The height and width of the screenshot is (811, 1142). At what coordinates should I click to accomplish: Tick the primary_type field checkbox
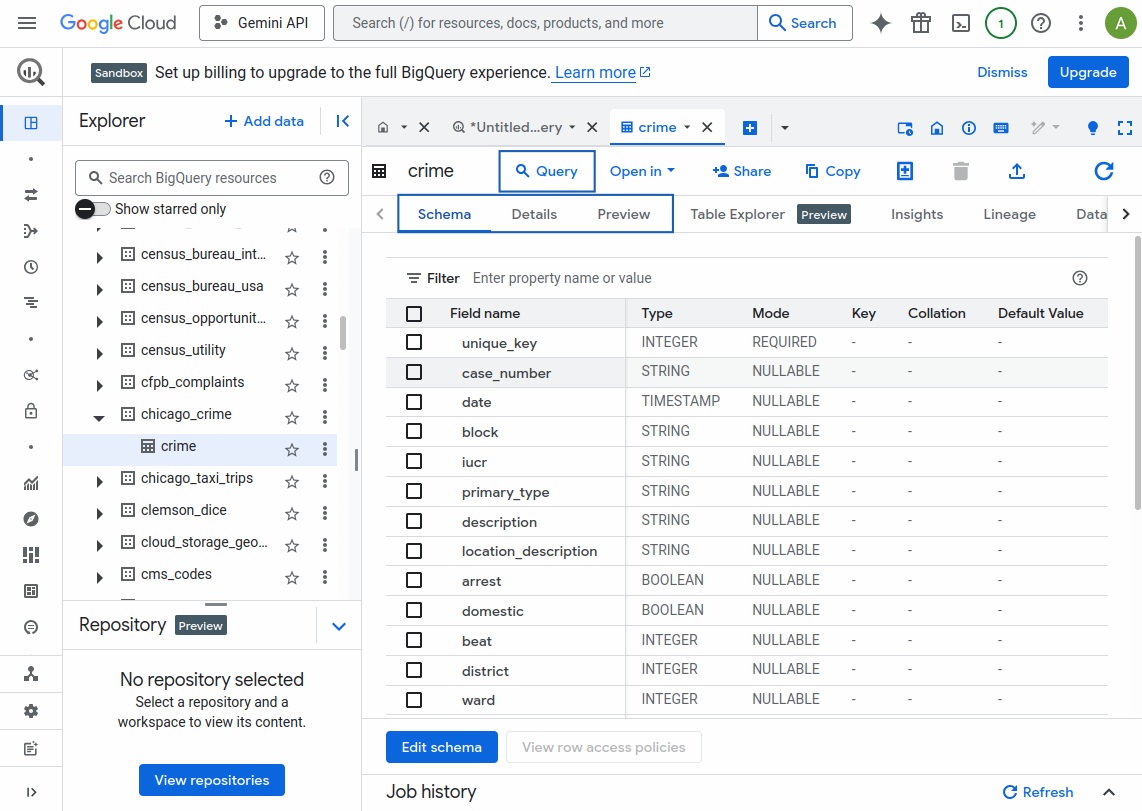(x=414, y=491)
